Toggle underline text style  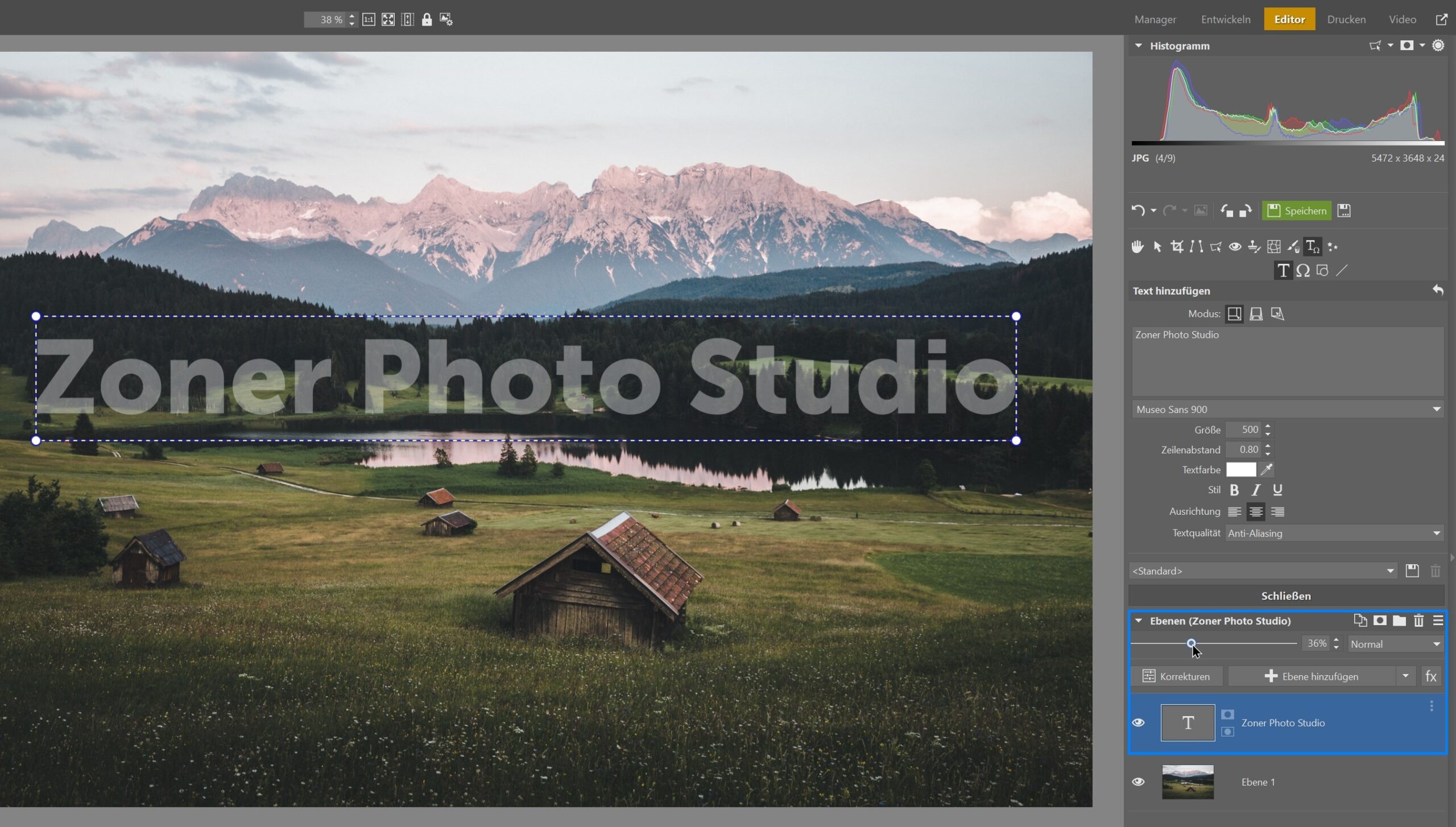pyautogui.click(x=1277, y=490)
